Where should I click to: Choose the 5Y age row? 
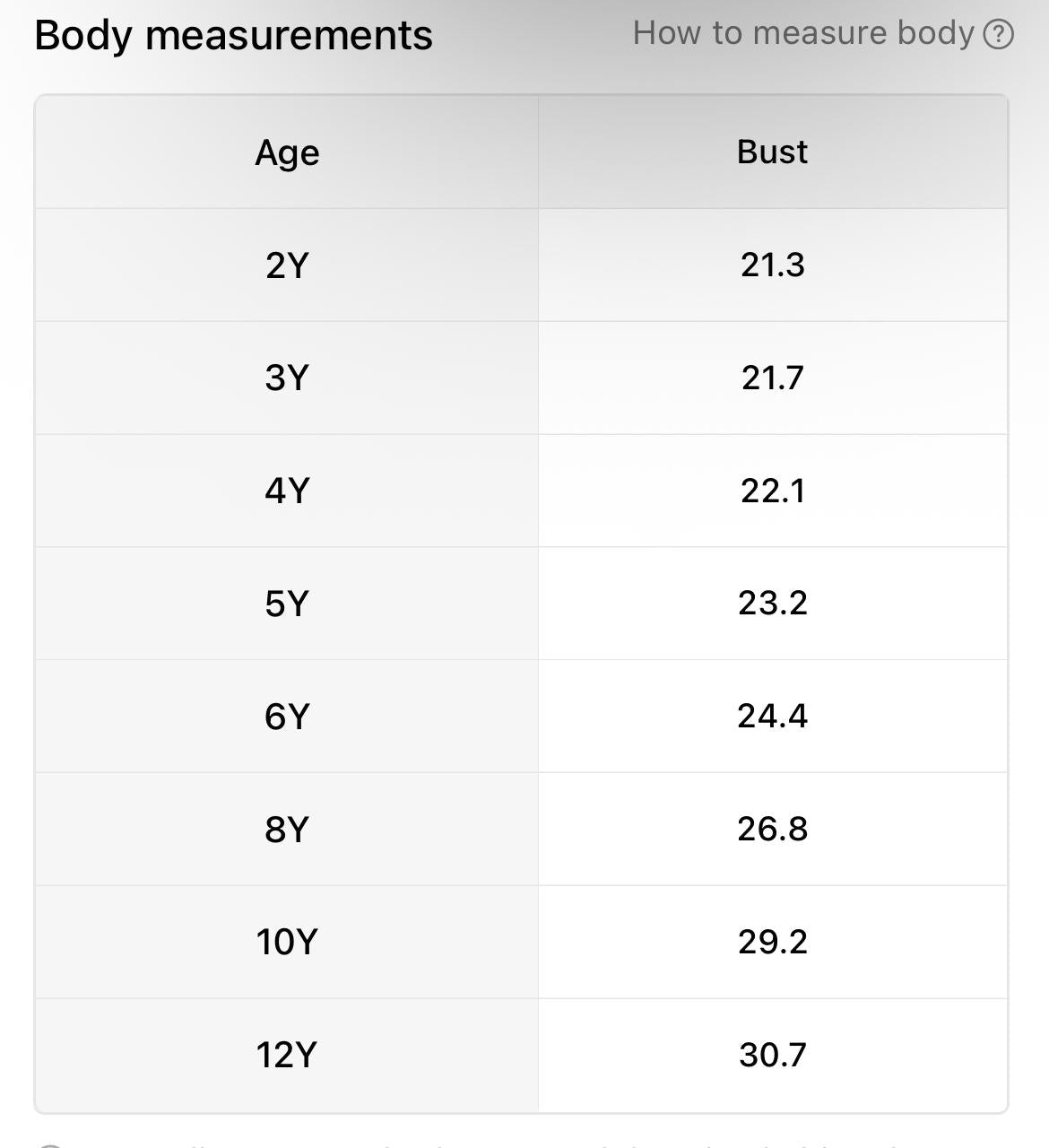(x=287, y=604)
